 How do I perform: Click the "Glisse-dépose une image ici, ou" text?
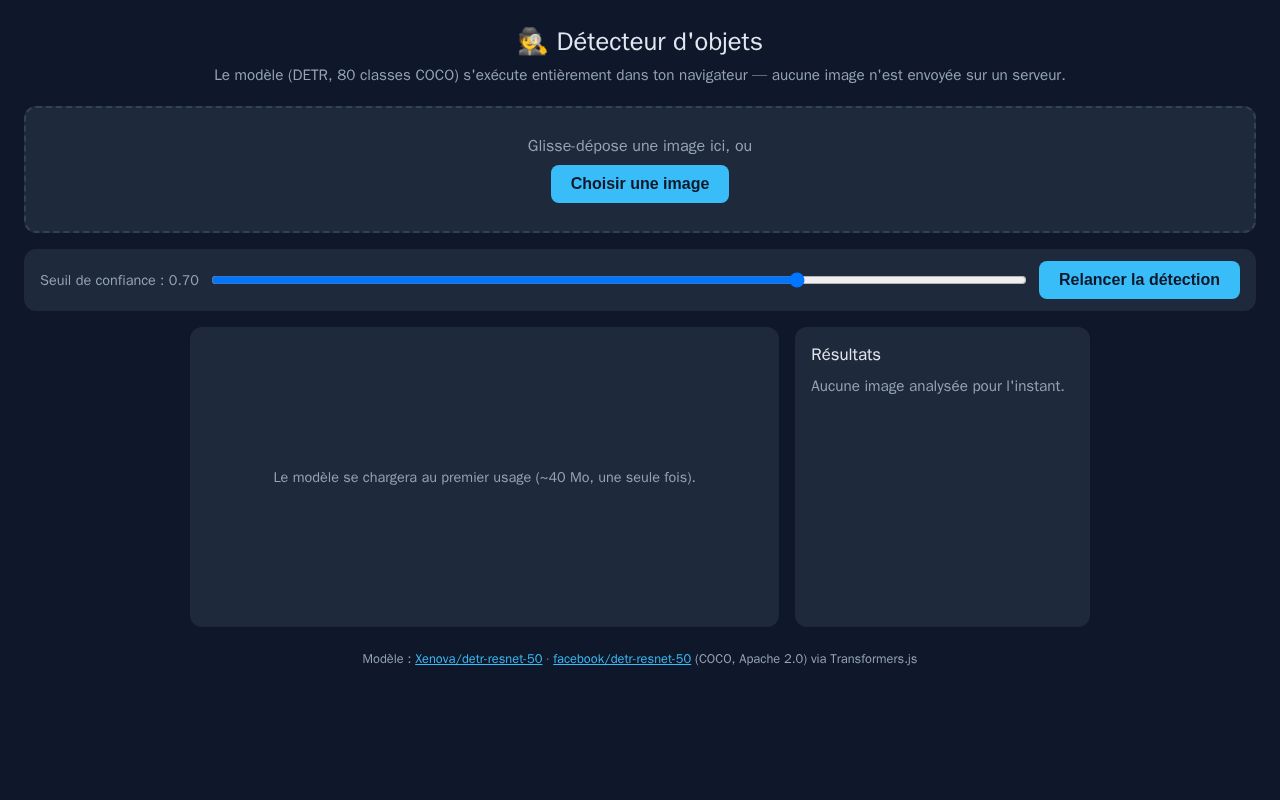click(x=640, y=146)
